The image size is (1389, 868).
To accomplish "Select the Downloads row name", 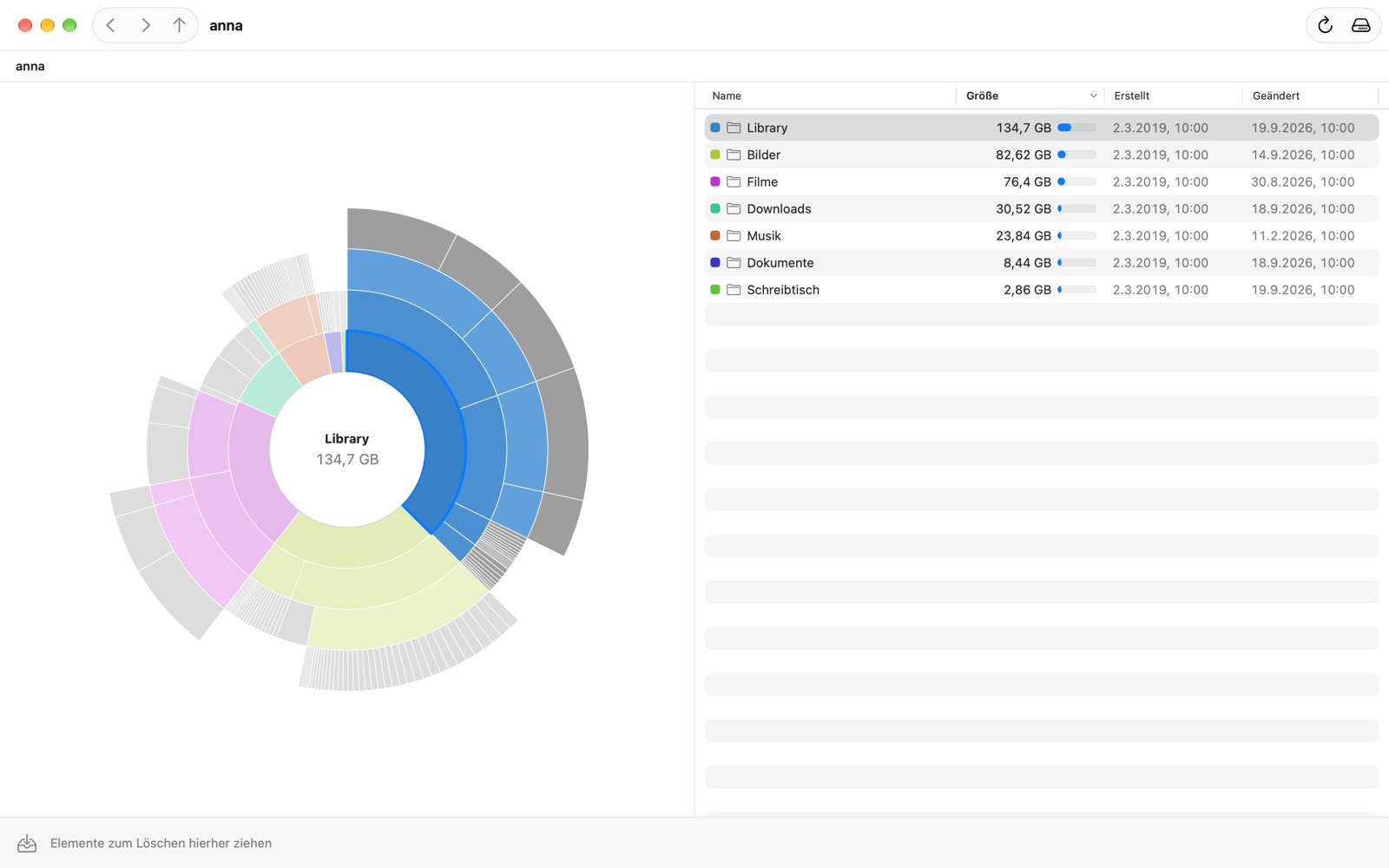I will [x=779, y=208].
